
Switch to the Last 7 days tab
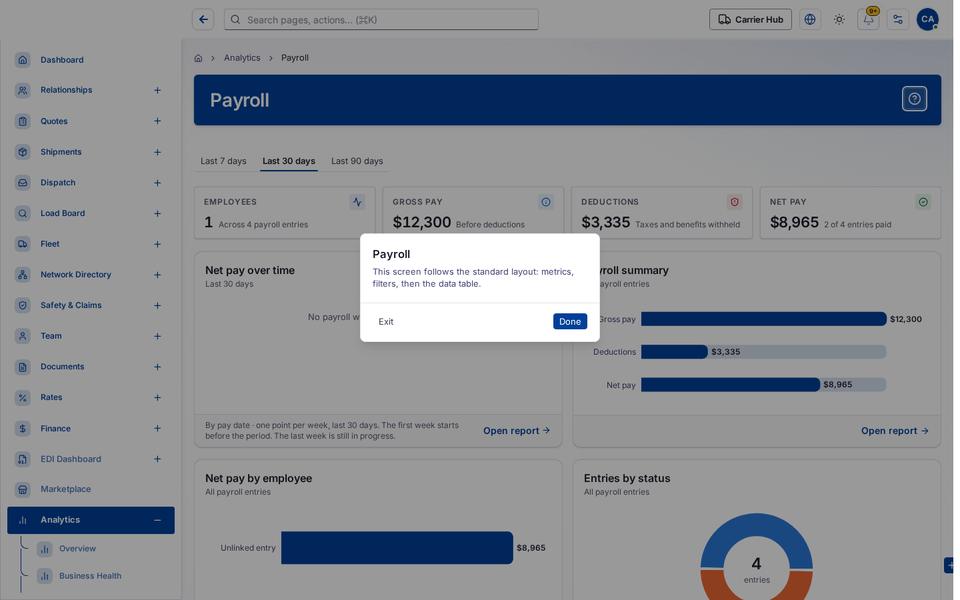click(x=223, y=161)
